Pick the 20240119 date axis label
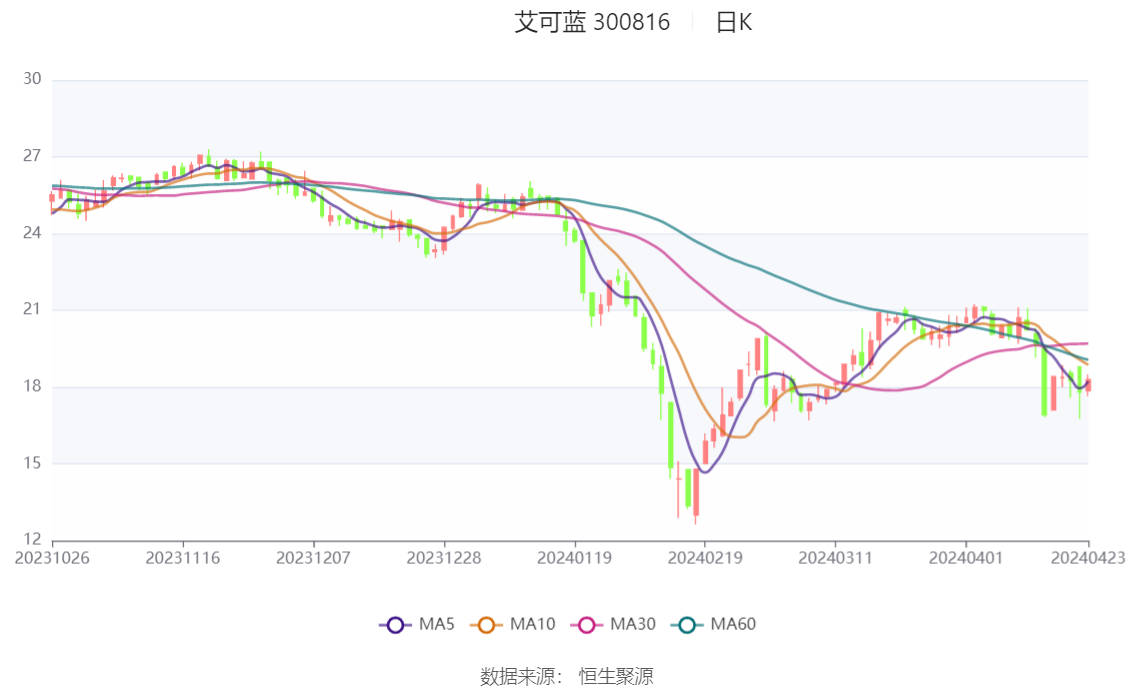Screen dimensions: 1134x689 point(574,558)
